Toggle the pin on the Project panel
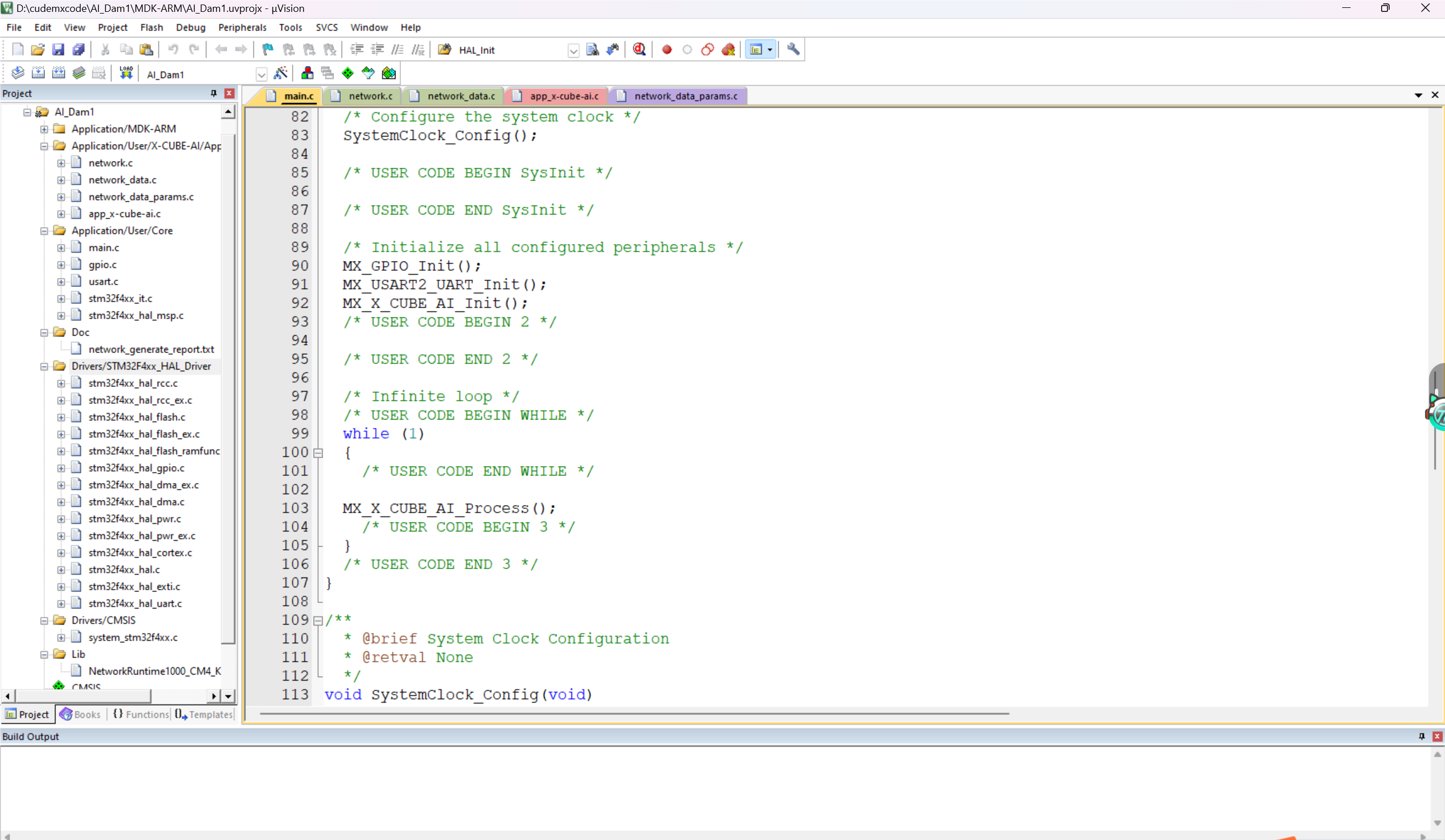Viewport: 1445px width, 840px height. (213, 93)
